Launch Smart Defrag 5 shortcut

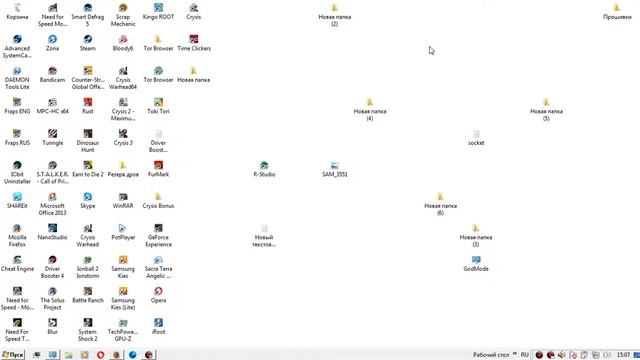[x=88, y=15]
